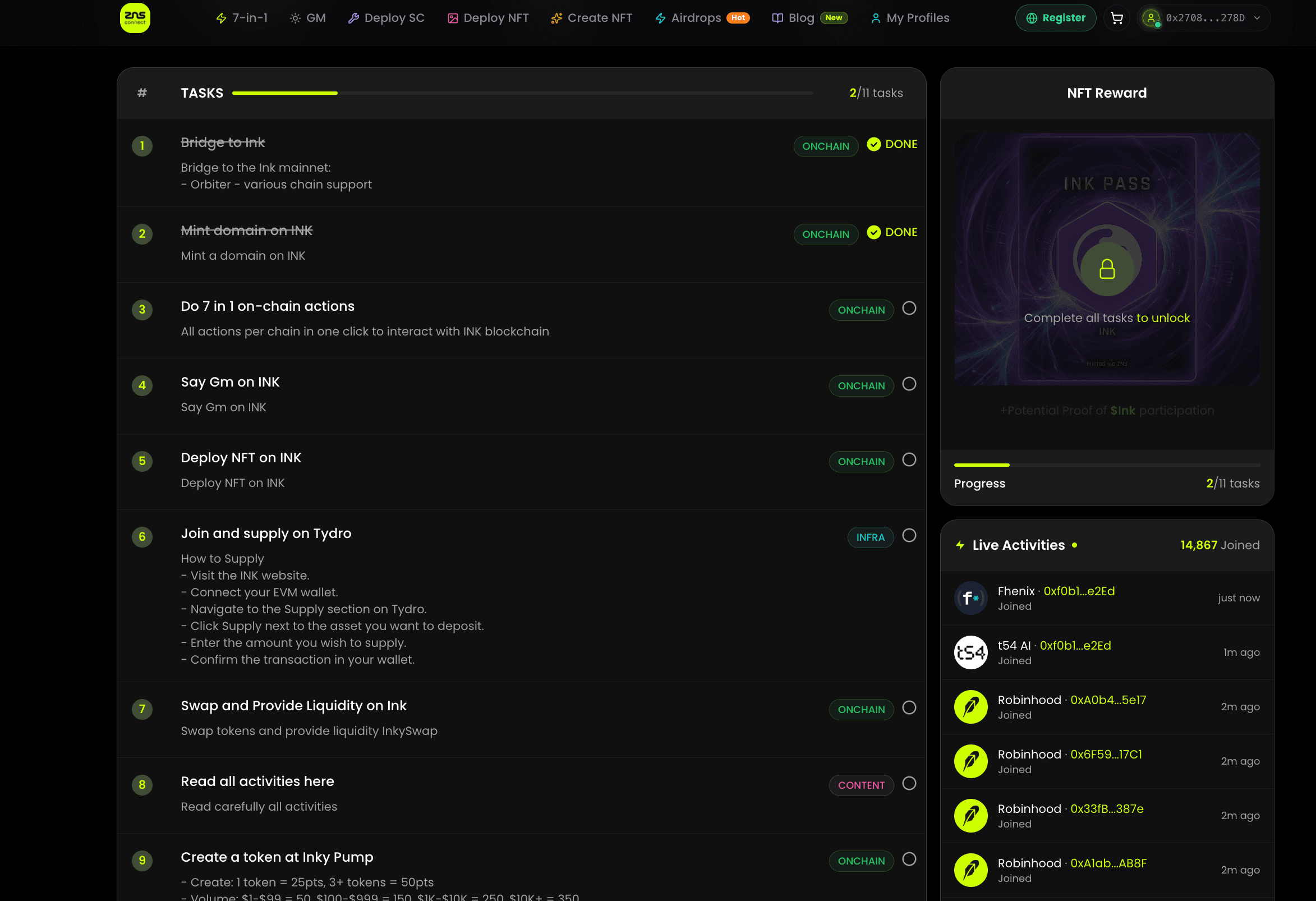Expand Swap and Provide Liquidity on Ink task

coord(293,706)
